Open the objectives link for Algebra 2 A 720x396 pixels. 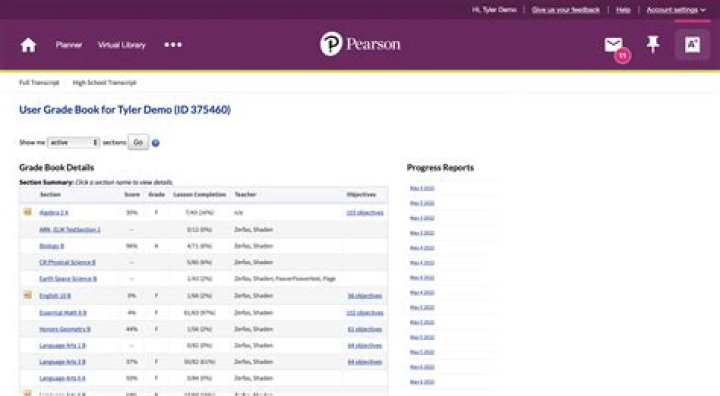click(365, 213)
